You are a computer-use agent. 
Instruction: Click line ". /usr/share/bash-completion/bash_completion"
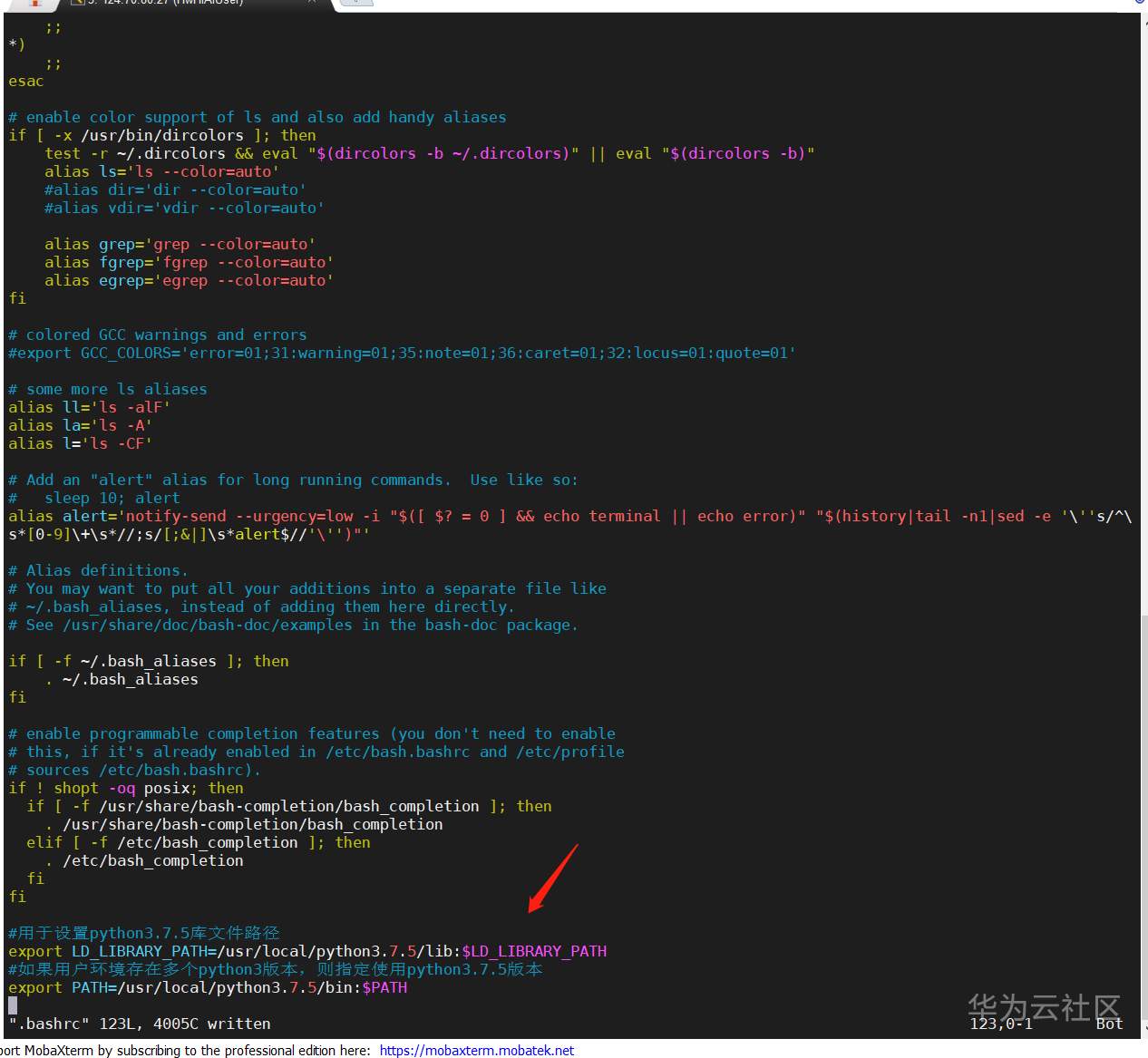[x=244, y=824]
